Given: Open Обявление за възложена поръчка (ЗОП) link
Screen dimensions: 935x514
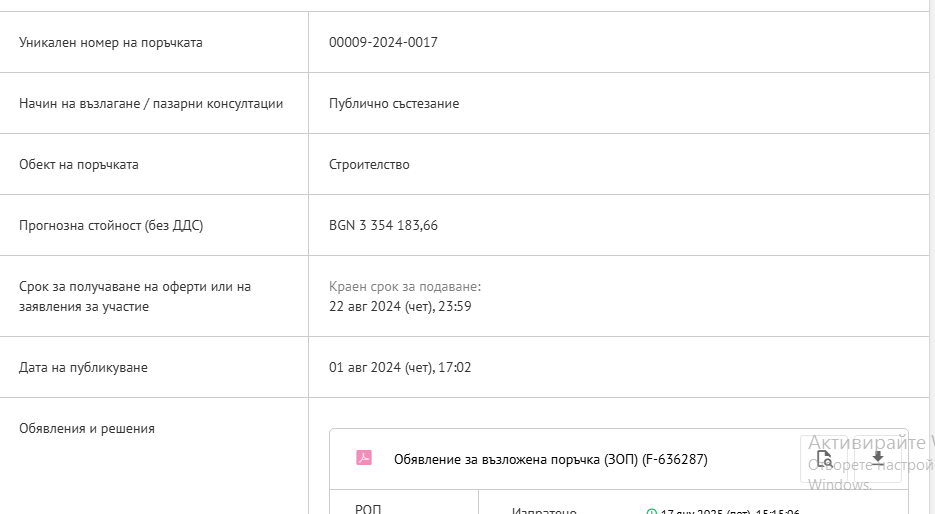Looking at the screenshot, I should coord(550,459).
